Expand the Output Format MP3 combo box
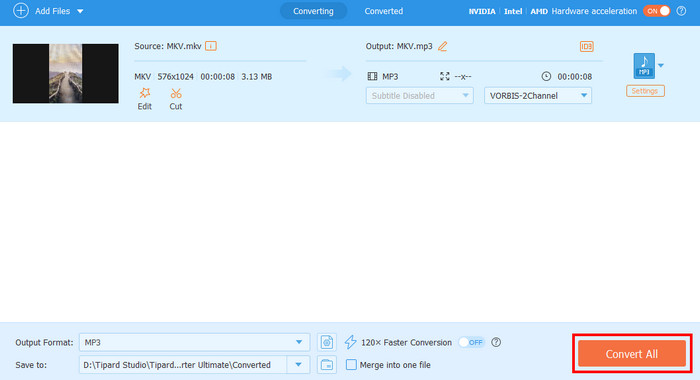 pyautogui.click(x=194, y=342)
